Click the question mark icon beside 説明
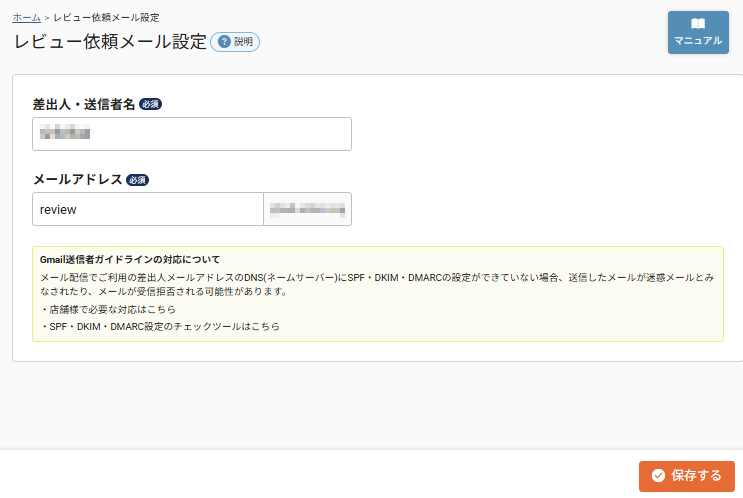Screen dimensions: 743x498 (x=224, y=42)
